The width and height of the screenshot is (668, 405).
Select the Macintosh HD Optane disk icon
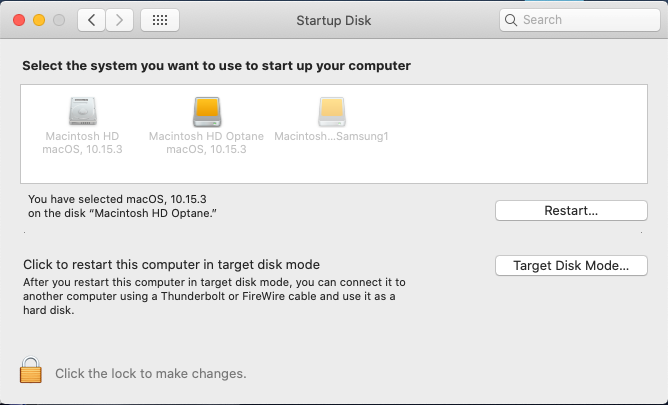tap(207, 112)
